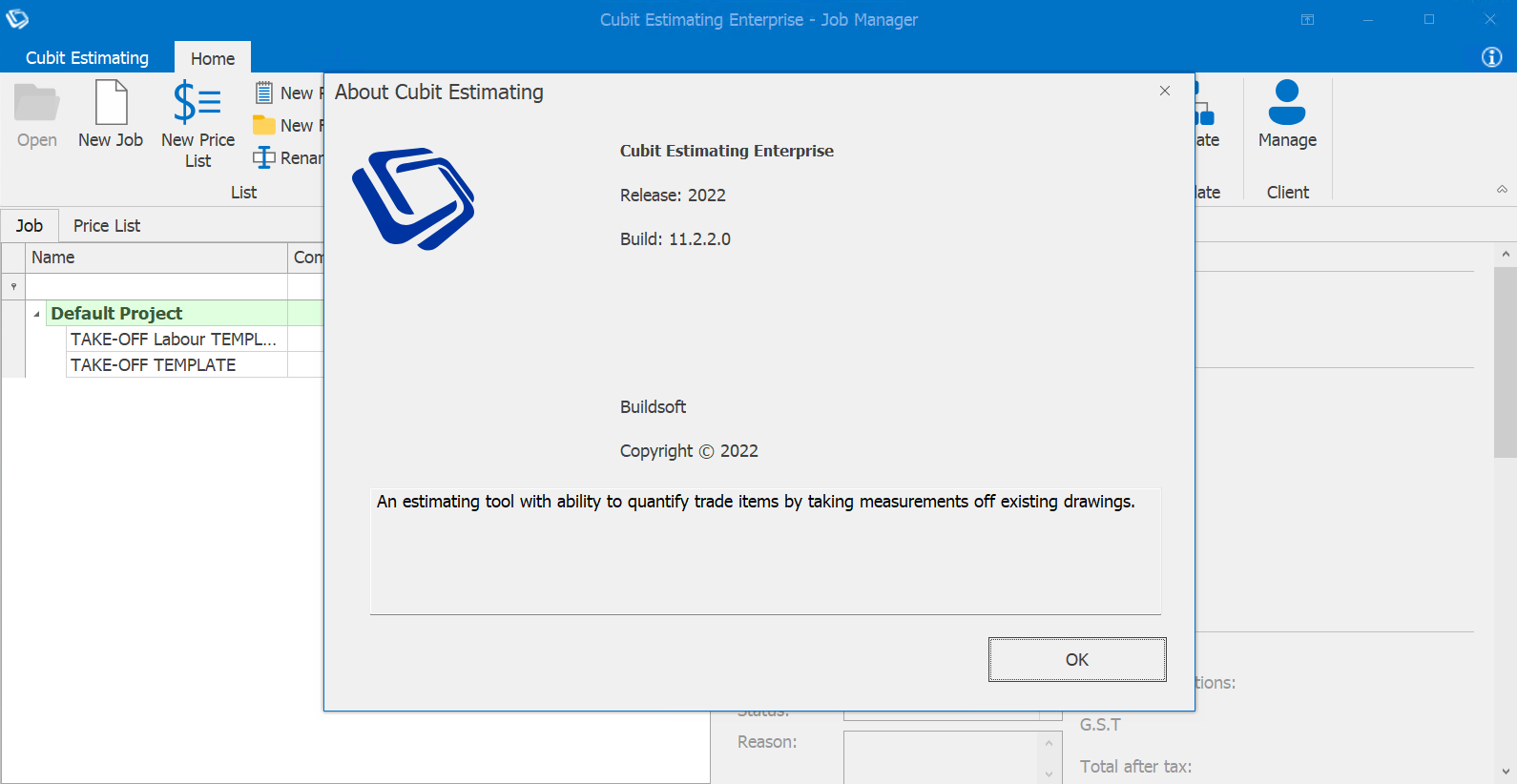Click the 'Total after tax:' label

(x=1135, y=767)
